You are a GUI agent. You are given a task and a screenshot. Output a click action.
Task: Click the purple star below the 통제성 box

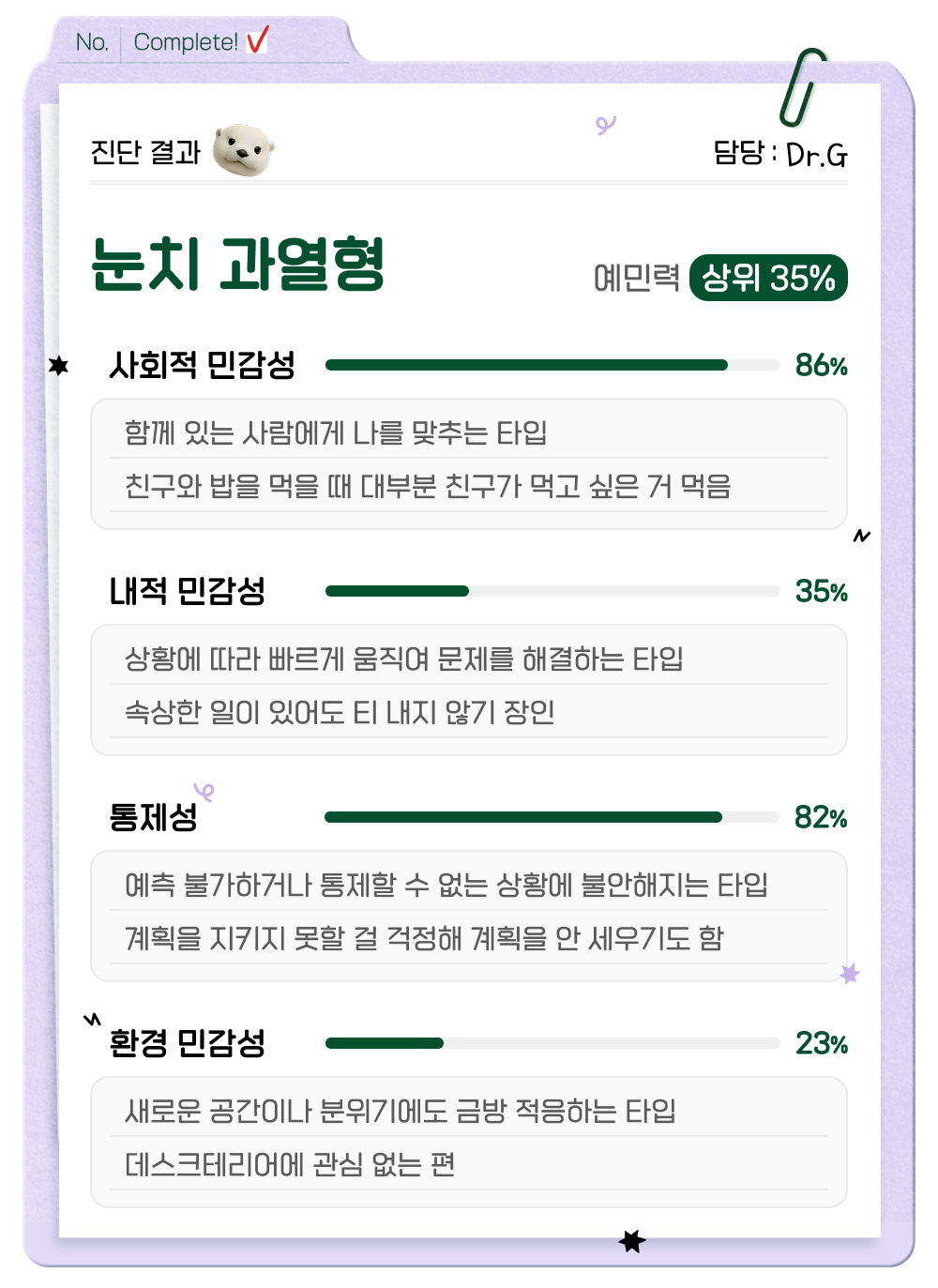[850, 974]
